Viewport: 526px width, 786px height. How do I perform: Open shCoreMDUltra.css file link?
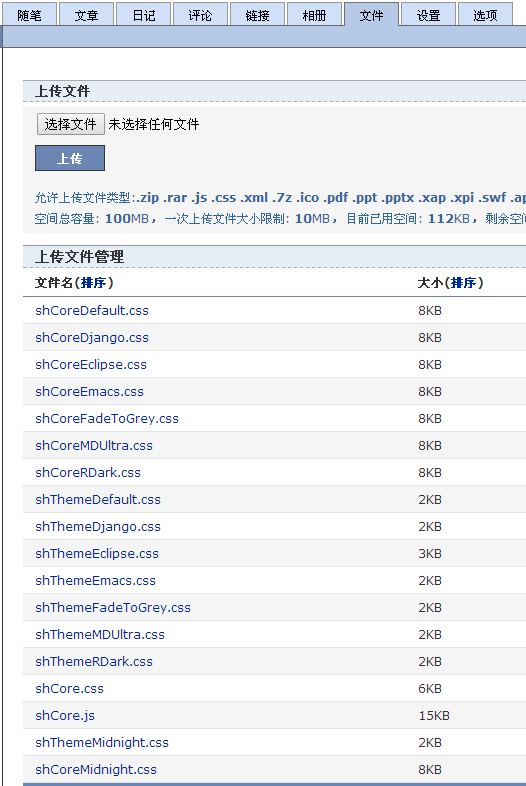[94, 446]
